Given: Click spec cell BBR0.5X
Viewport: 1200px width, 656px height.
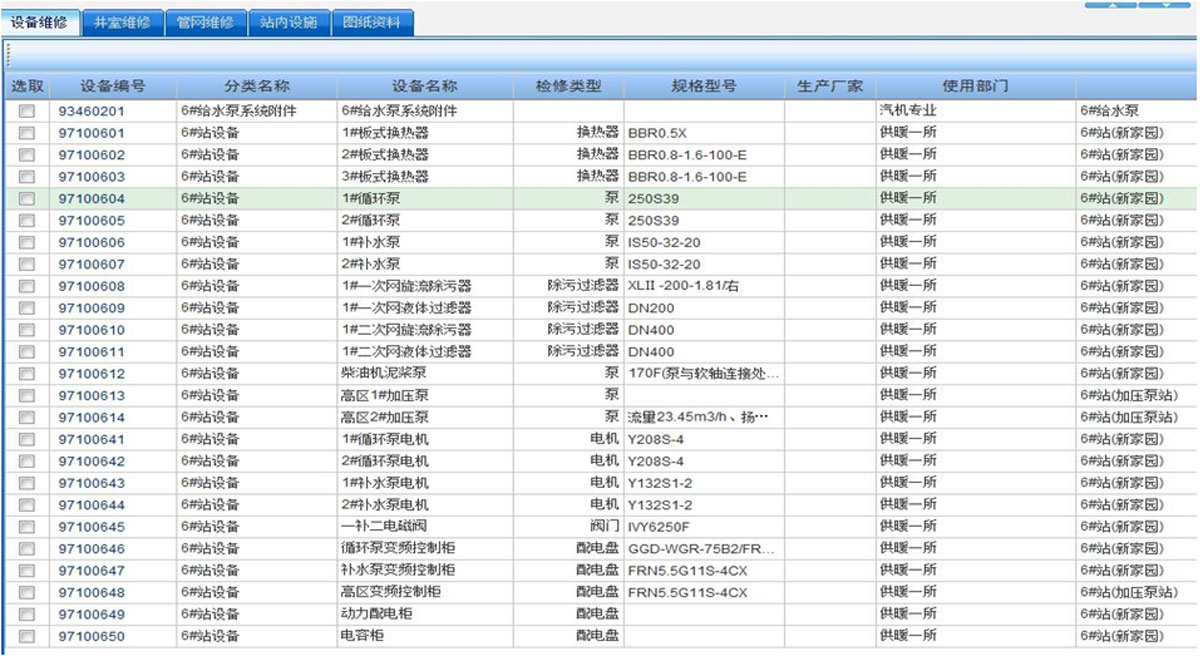Looking at the screenshot, I should (658, 133).
